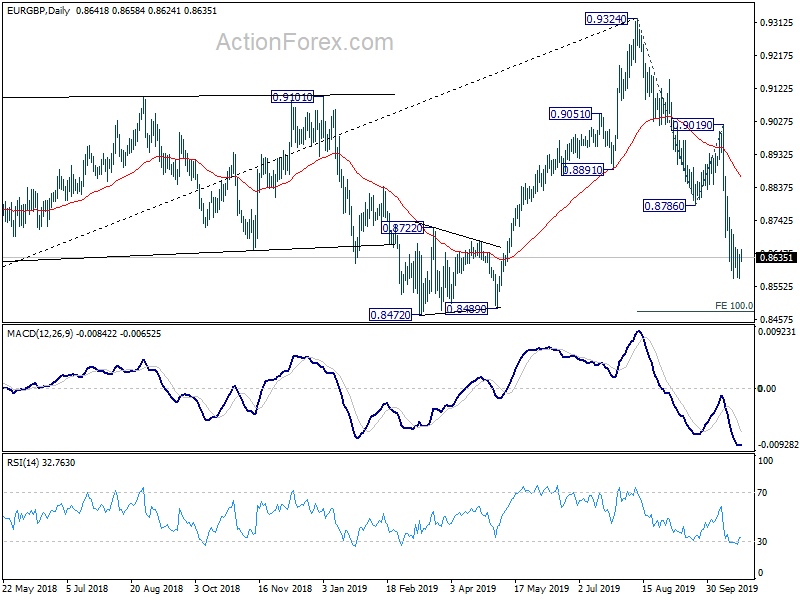Click the current price tag 0.86351
This screenshot has height=600, width=800.
(x=776, y=258)
